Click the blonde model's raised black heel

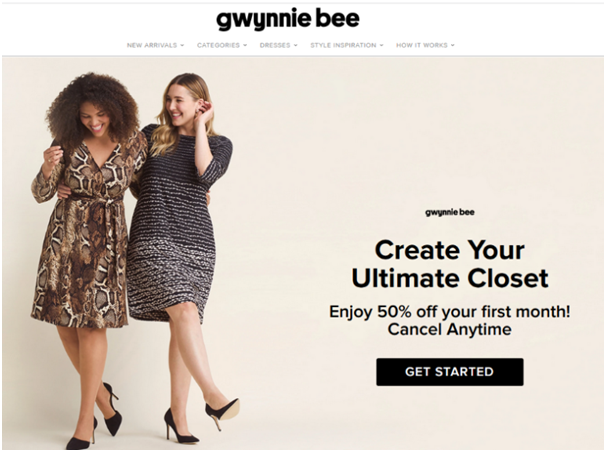click(x=222, y=412)
